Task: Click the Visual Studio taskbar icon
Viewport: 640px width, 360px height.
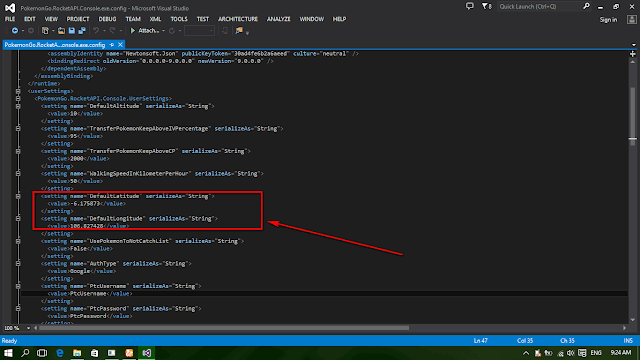Action: (x=147, y=353)
